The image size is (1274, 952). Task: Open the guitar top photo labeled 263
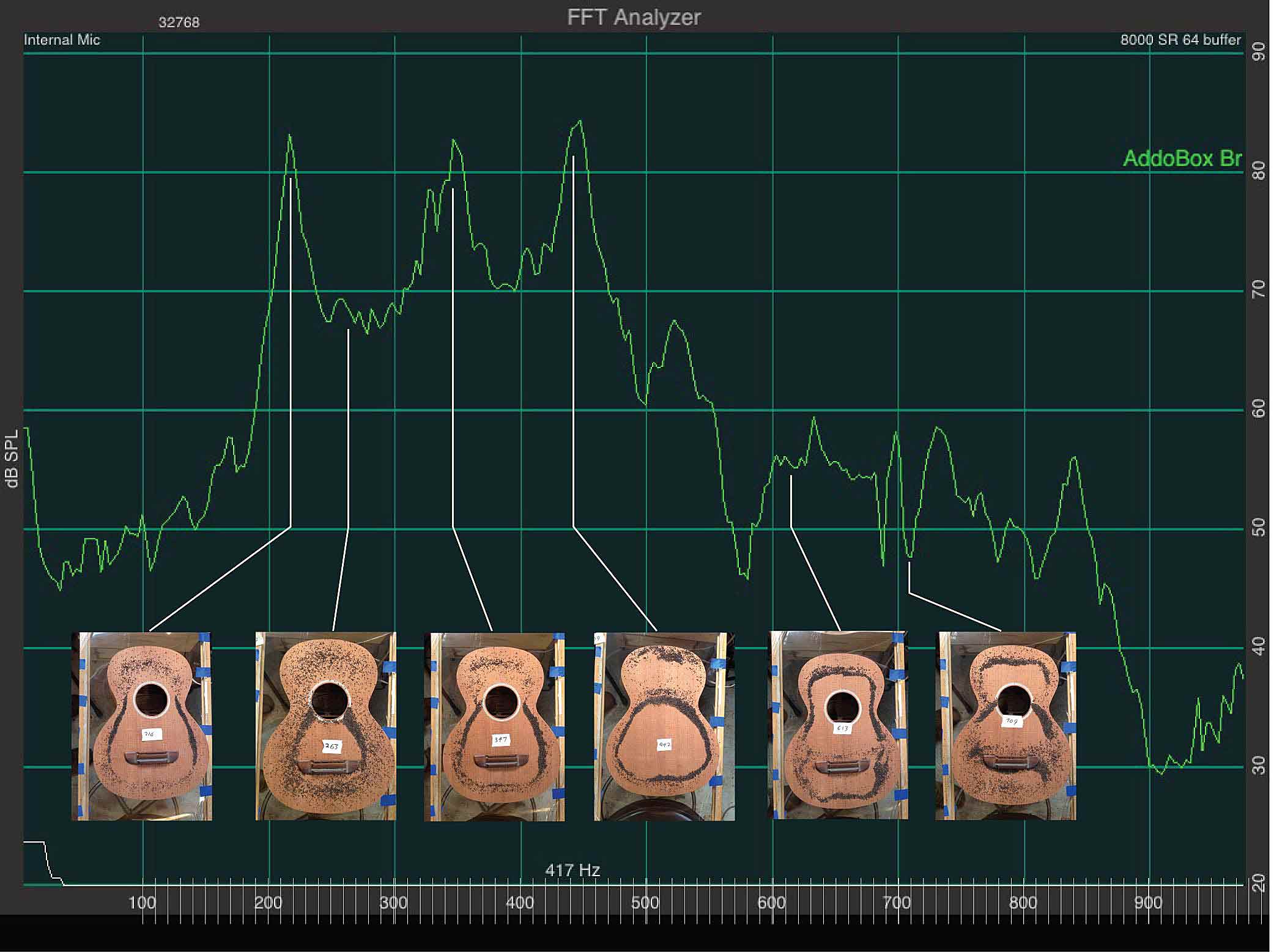325,726
